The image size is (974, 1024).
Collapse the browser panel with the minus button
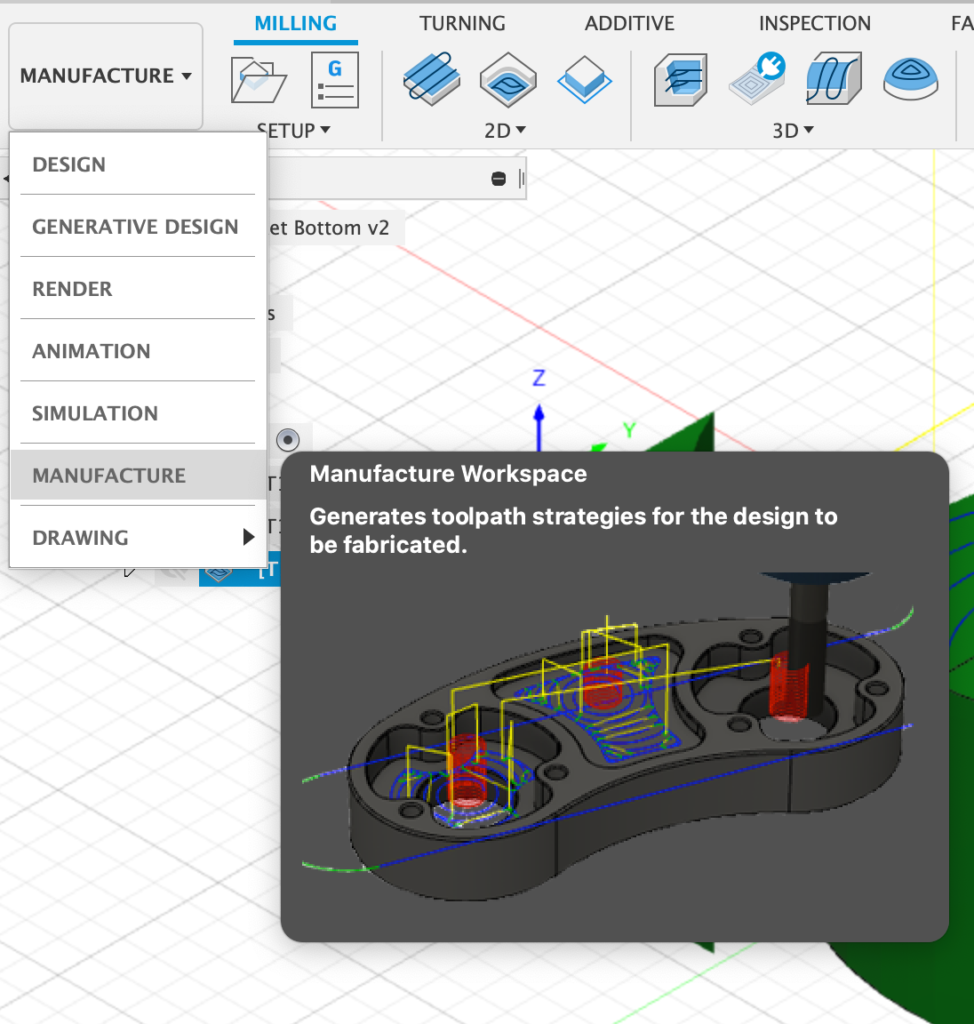point(498,178)
